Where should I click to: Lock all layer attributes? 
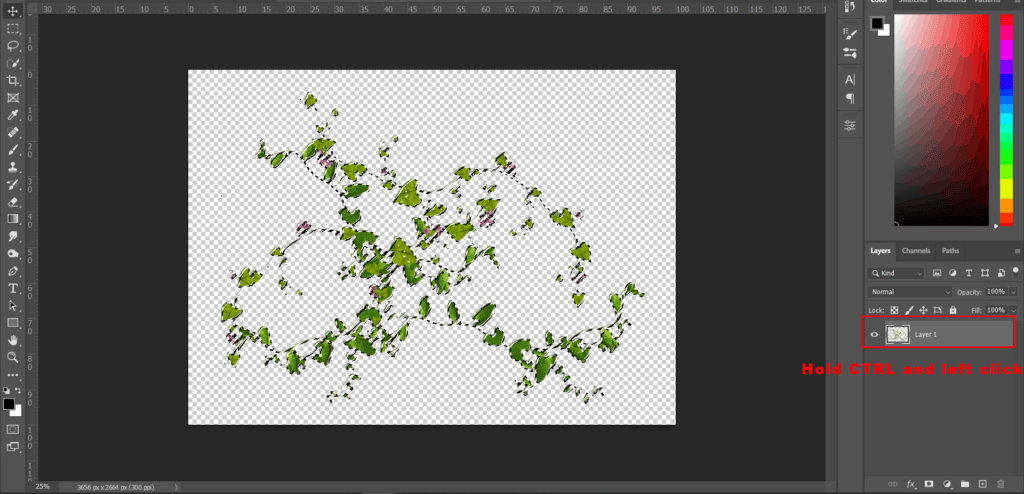(x=953, y=310)
